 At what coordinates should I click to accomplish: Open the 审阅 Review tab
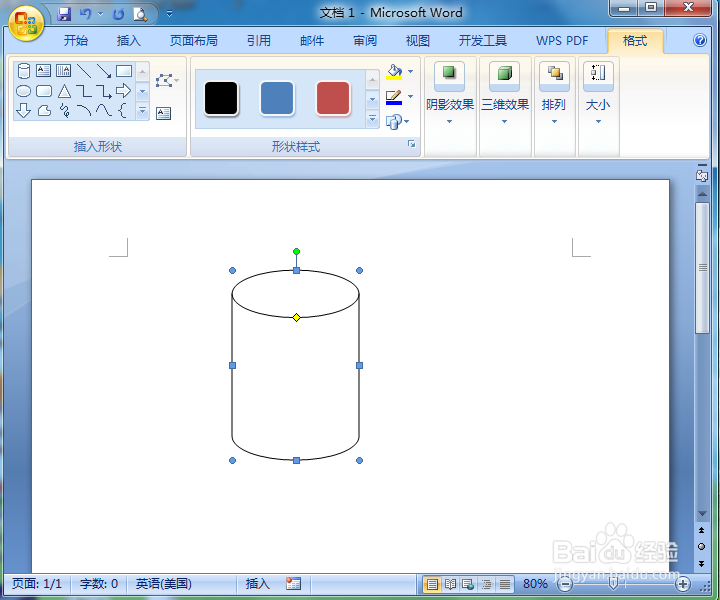click(x=365, y=41)
